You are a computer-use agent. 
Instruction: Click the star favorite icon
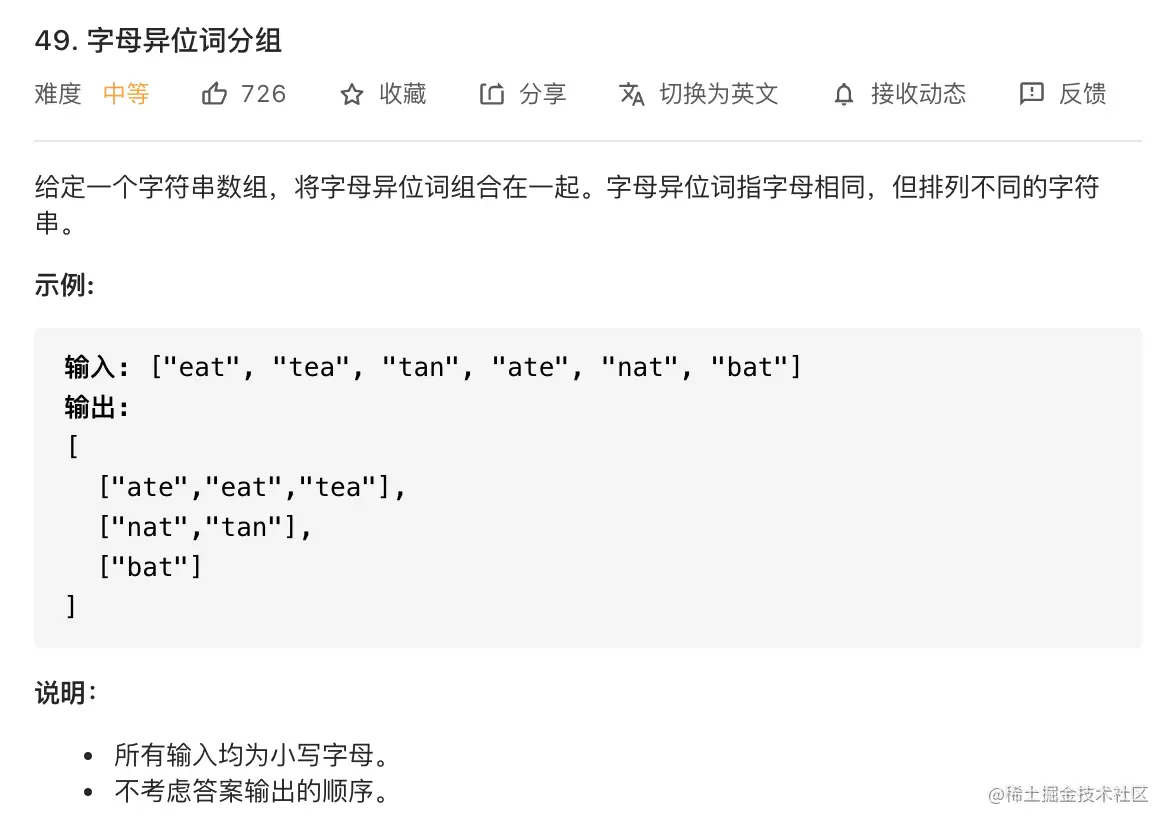click(351, 94)
